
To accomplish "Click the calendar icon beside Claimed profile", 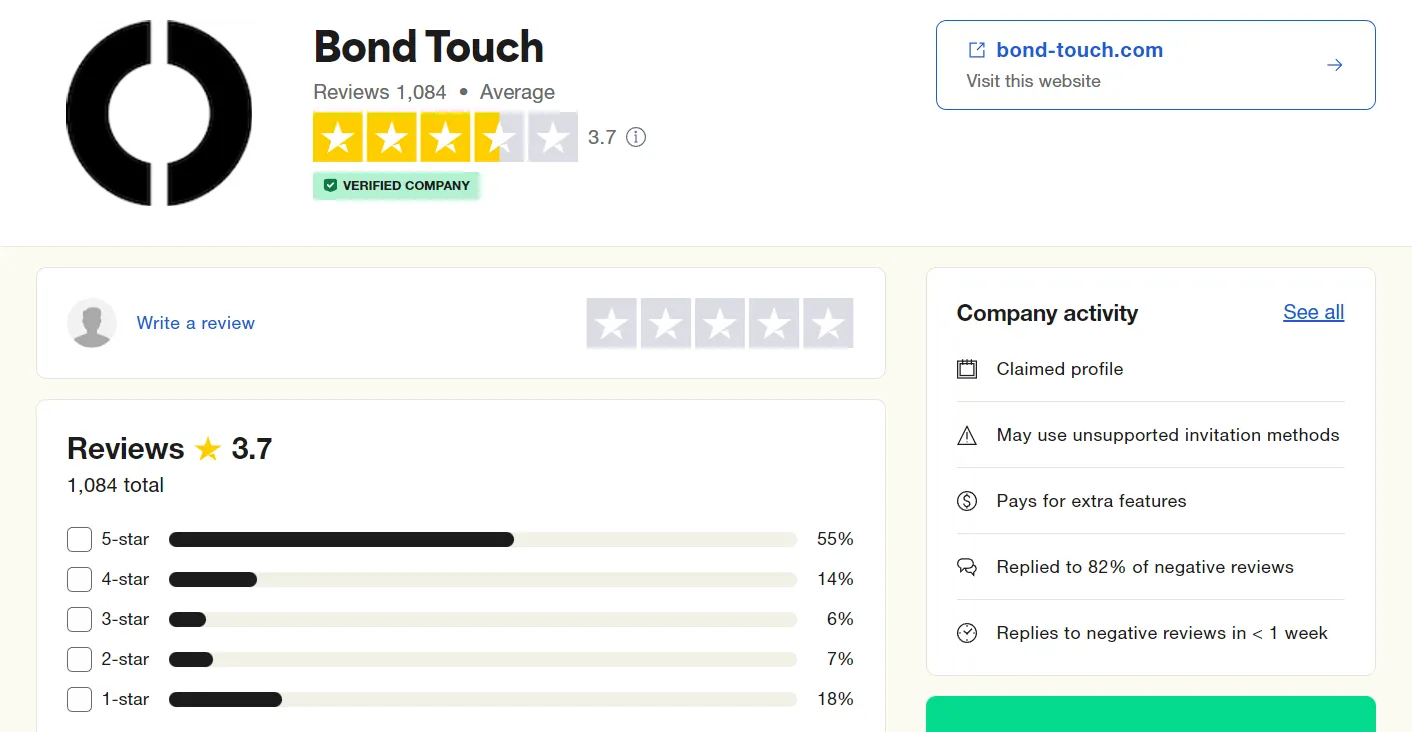I will pos(966,368).
